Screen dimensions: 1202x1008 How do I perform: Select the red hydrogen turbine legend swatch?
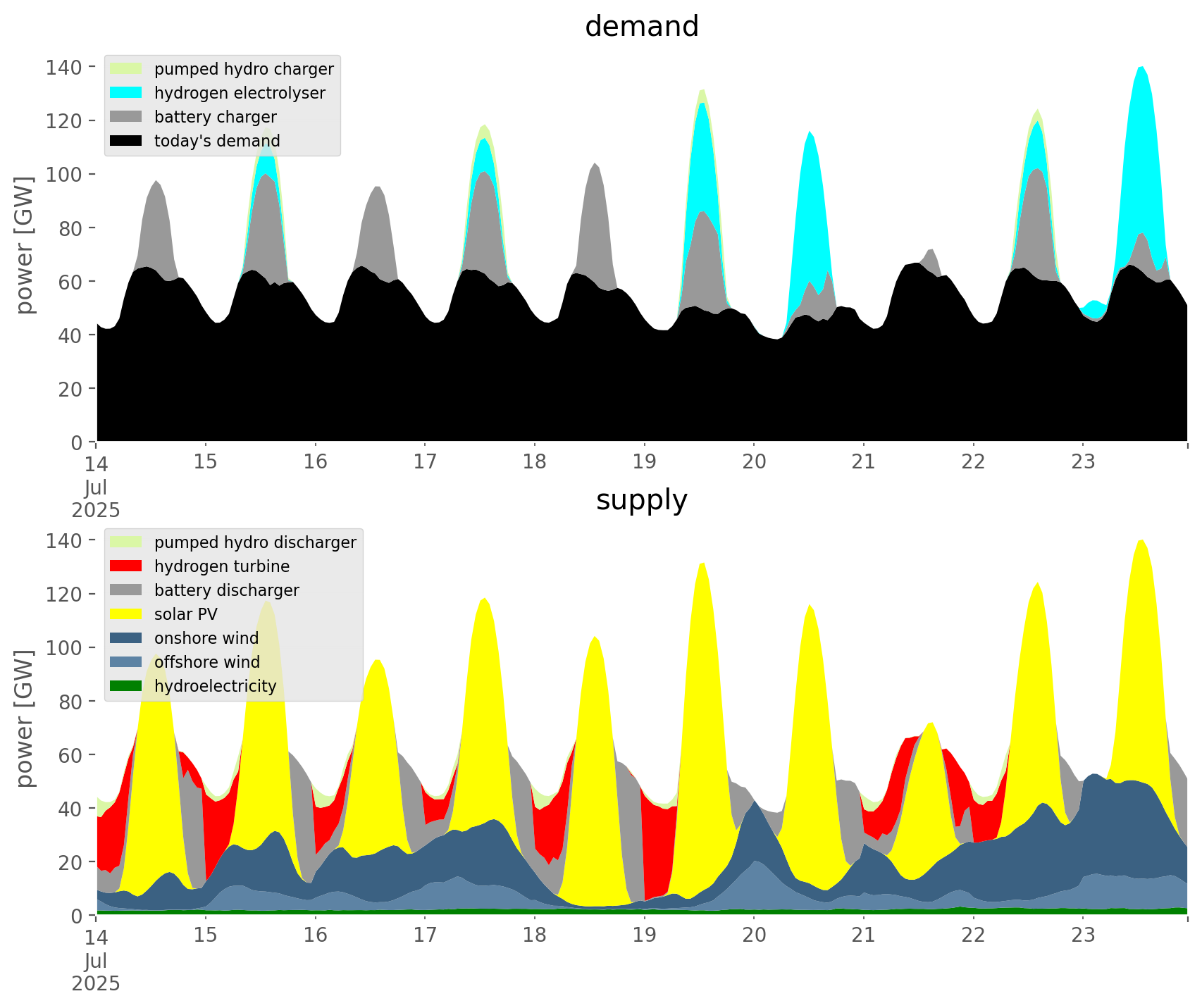(126, 566)
